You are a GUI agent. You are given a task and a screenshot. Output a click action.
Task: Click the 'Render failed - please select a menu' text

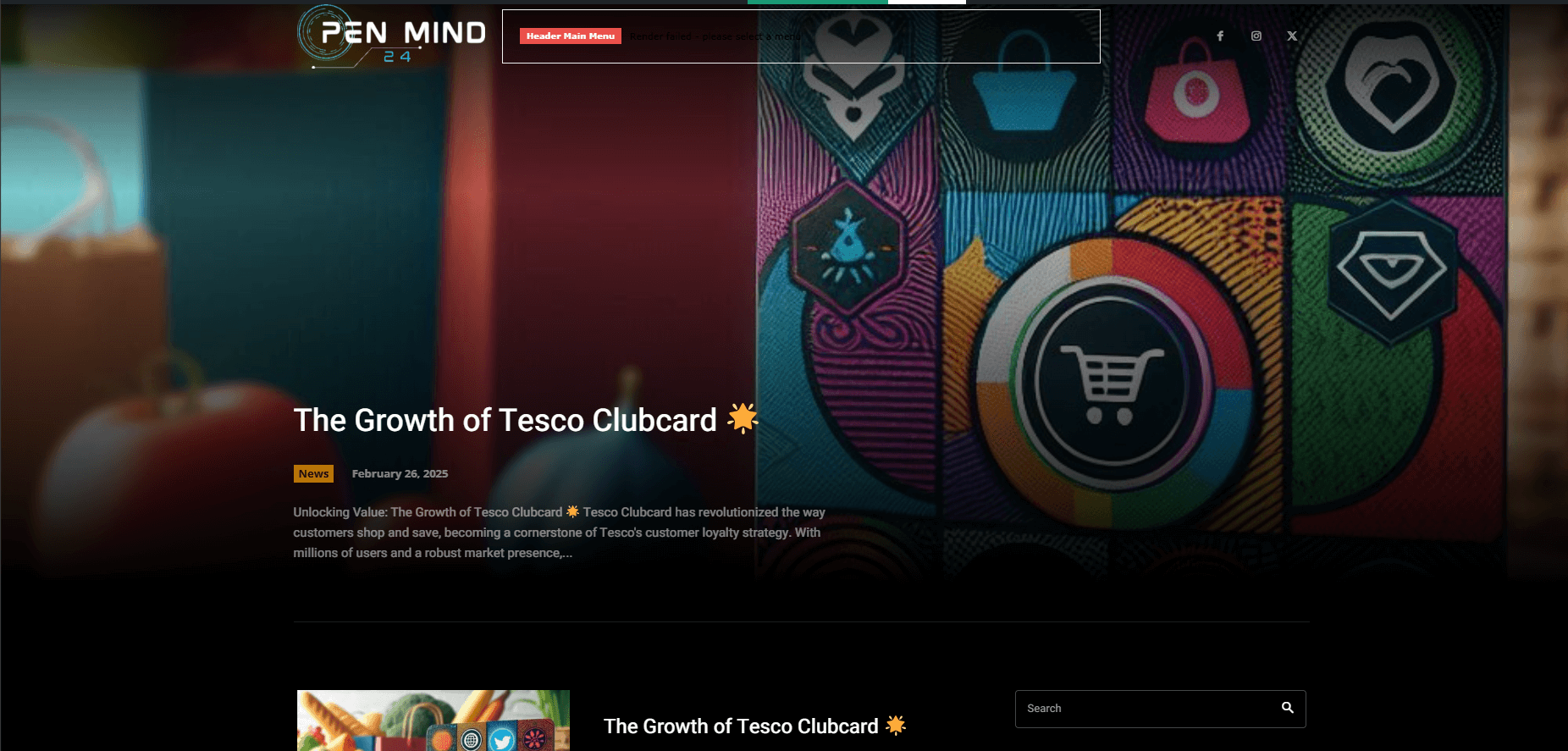[x=715, y=36]
